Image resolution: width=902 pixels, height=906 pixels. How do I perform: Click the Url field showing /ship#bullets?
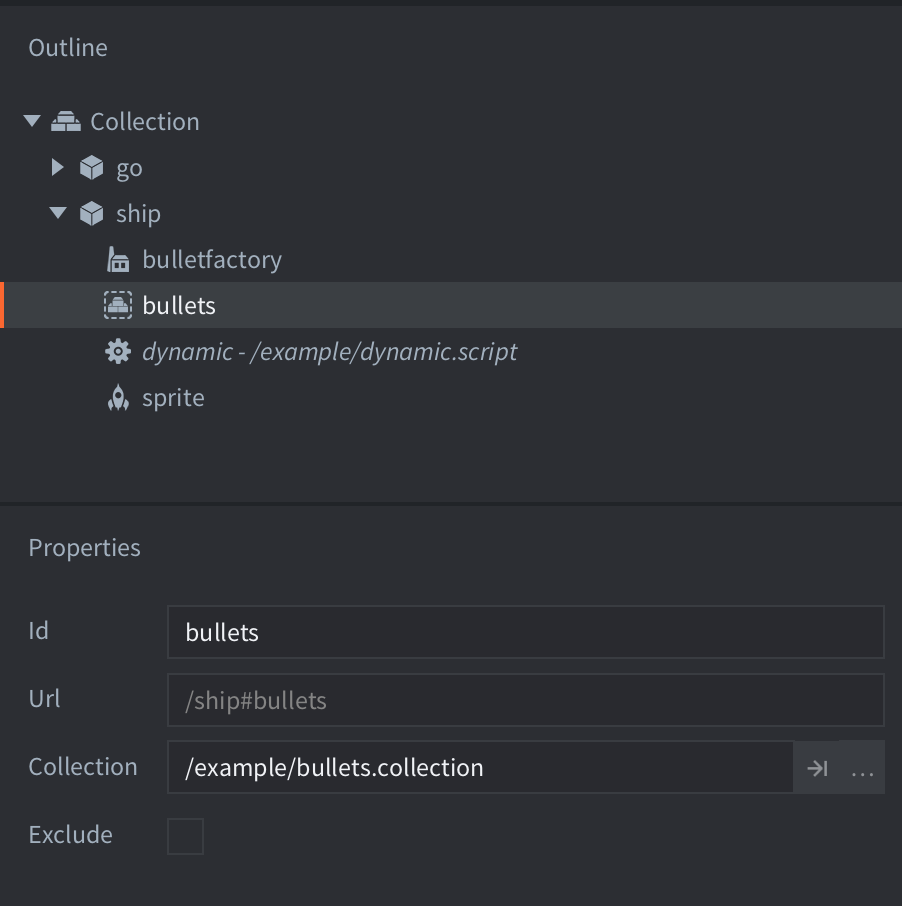pos(525,700)
